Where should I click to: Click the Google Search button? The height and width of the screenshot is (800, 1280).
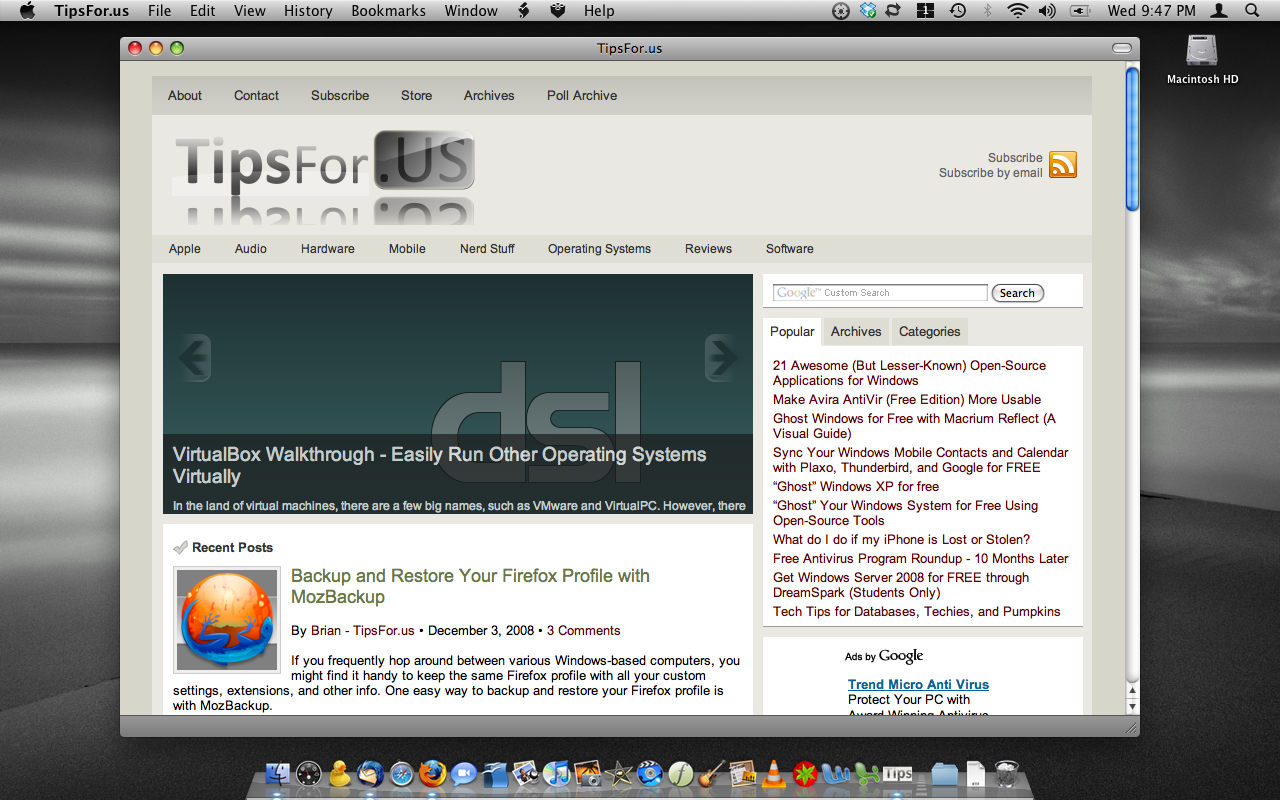pos(1017,293)
